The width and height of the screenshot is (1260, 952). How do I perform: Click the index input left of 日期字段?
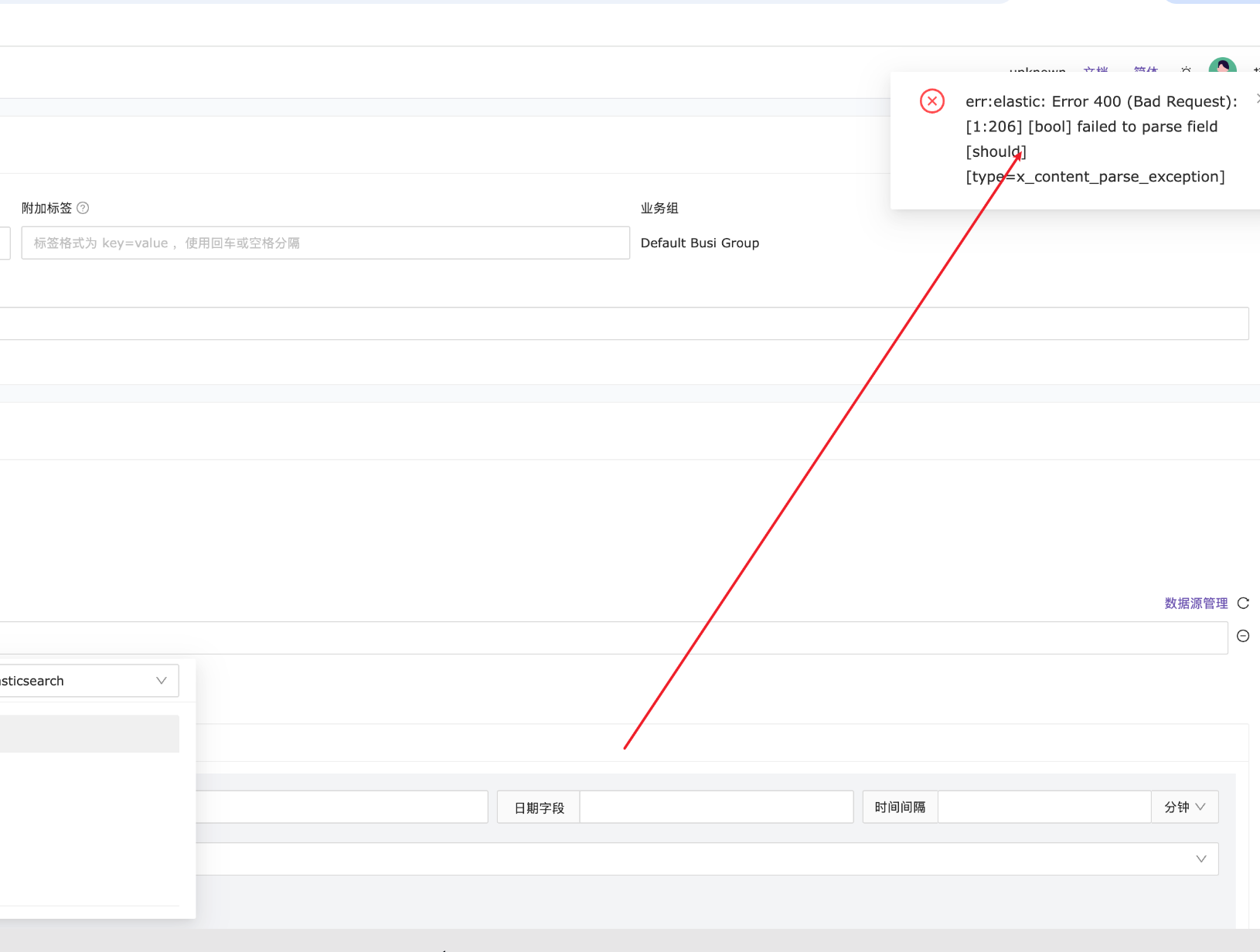(x=342, y=807)
